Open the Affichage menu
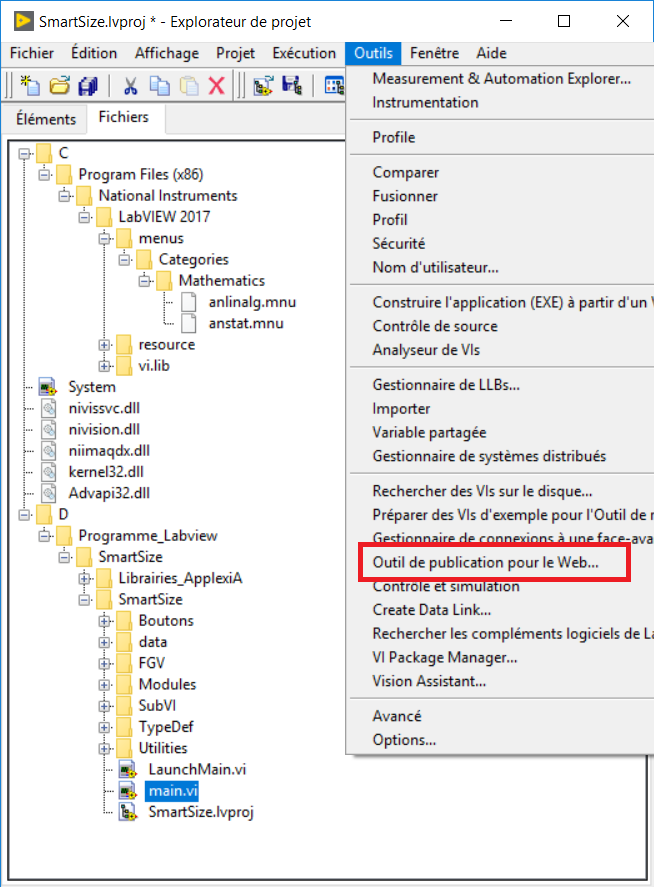Image resolution: width=654 pixels, height=887 pixels. pyautogui.click(x=167, y=53)
